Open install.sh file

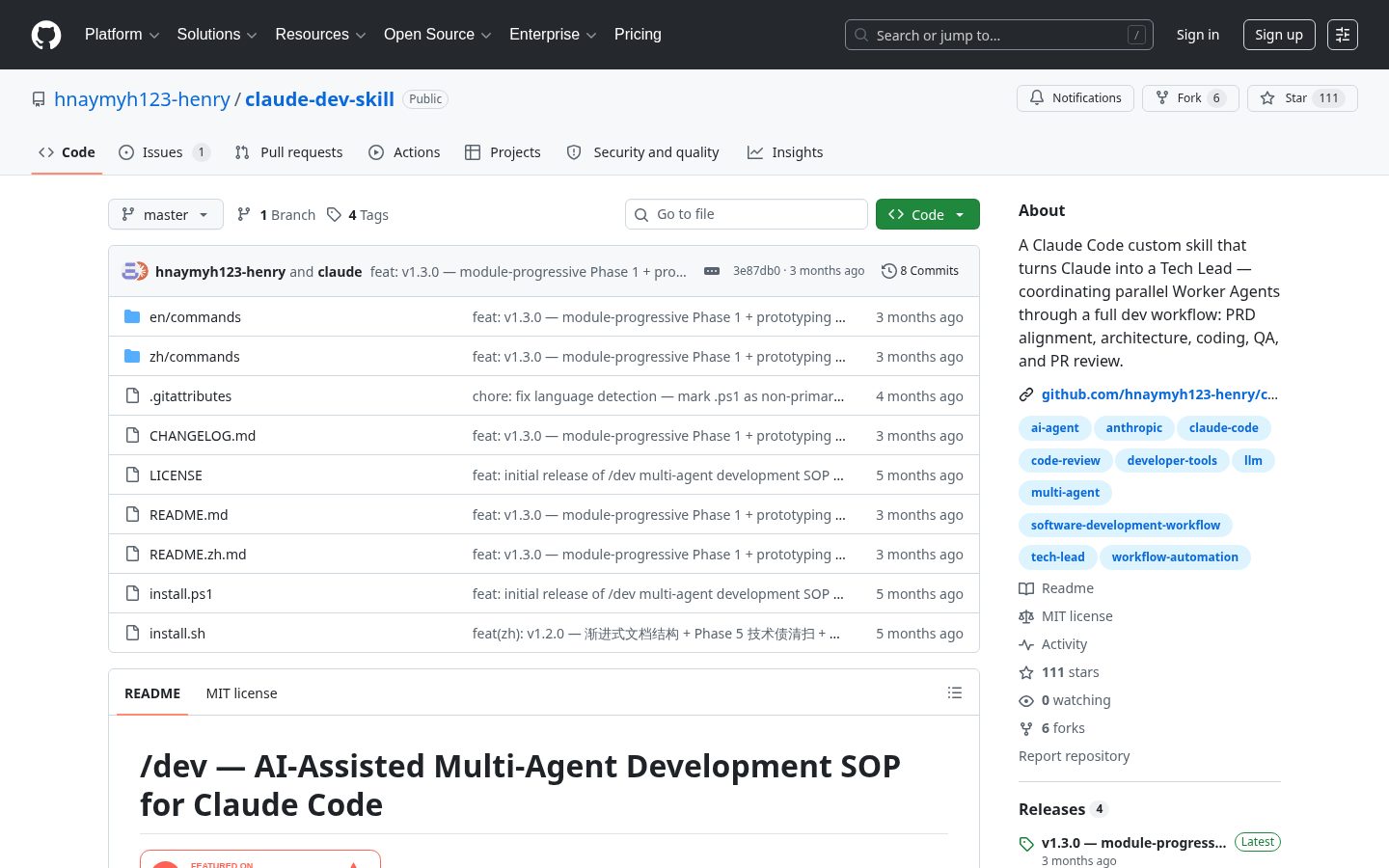177,634
